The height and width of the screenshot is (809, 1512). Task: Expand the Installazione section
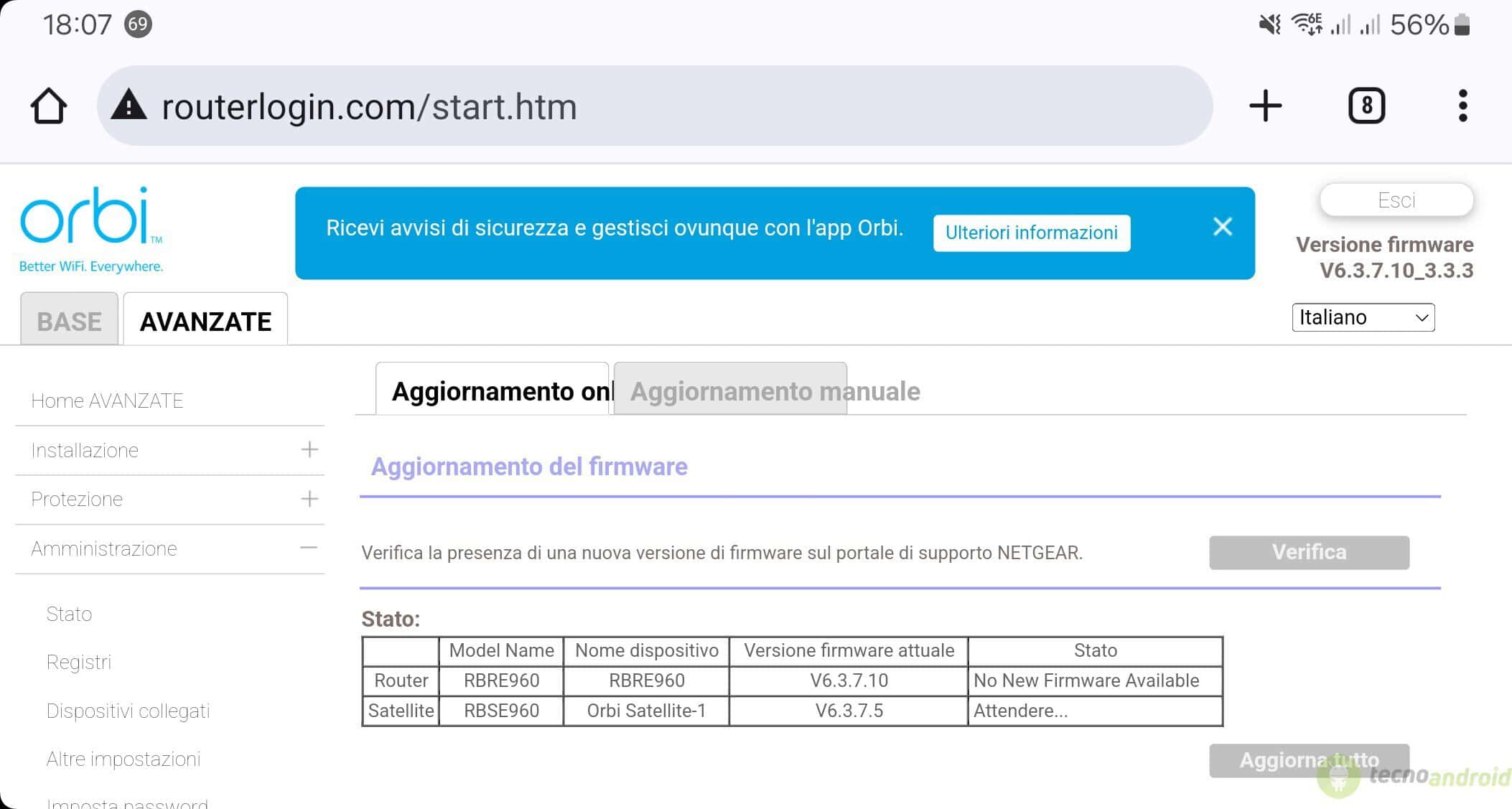169,450
